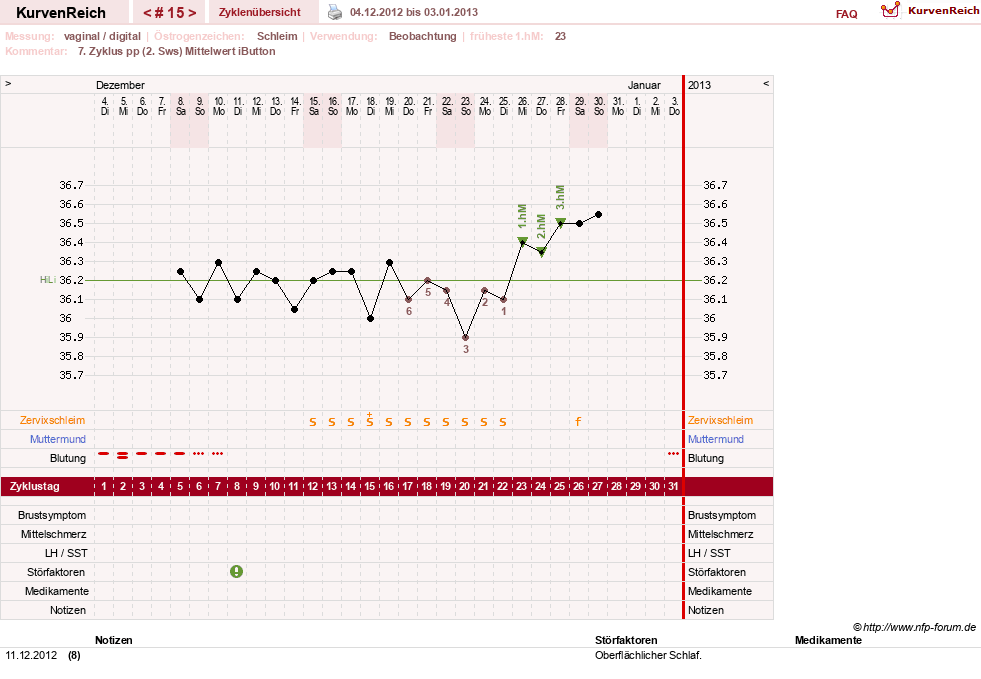Click the 'vaginal / digital' measurement value
981x679 pixels.
(102, 36)
